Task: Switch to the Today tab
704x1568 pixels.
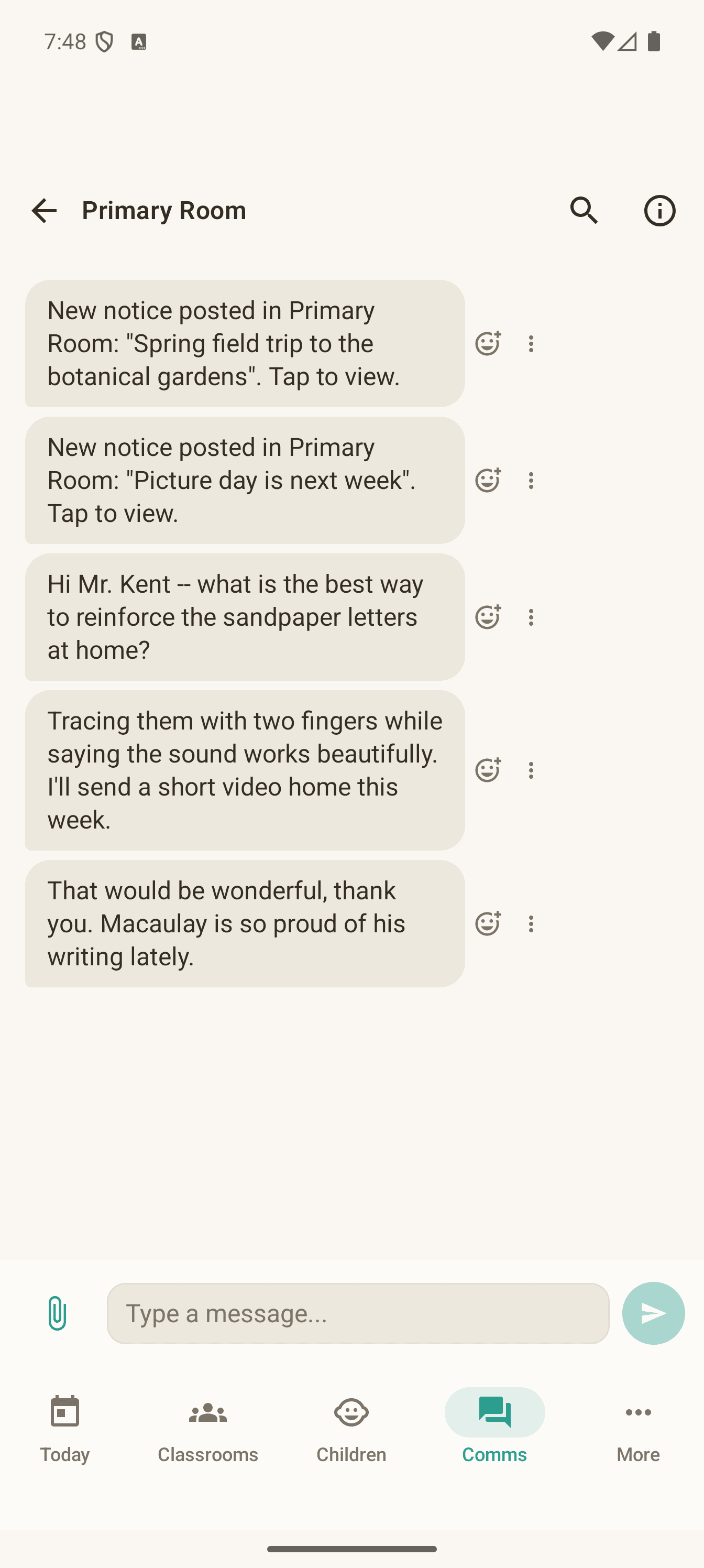Action: click(65, 1428)
